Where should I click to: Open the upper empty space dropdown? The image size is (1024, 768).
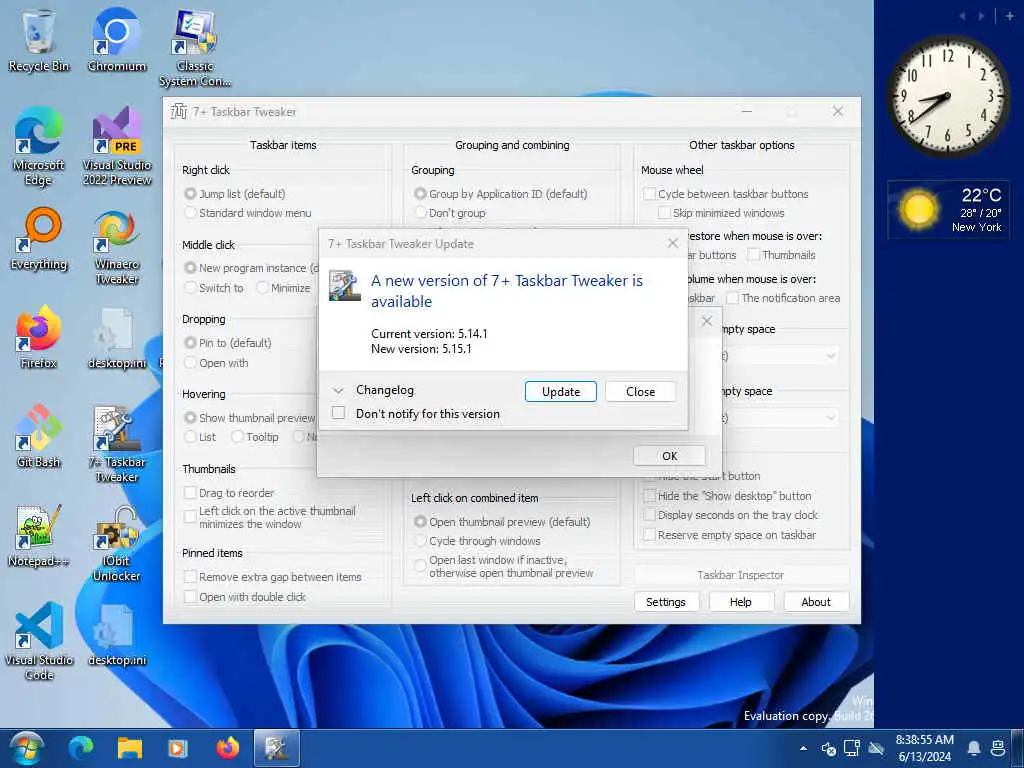(x=831, y=356)
